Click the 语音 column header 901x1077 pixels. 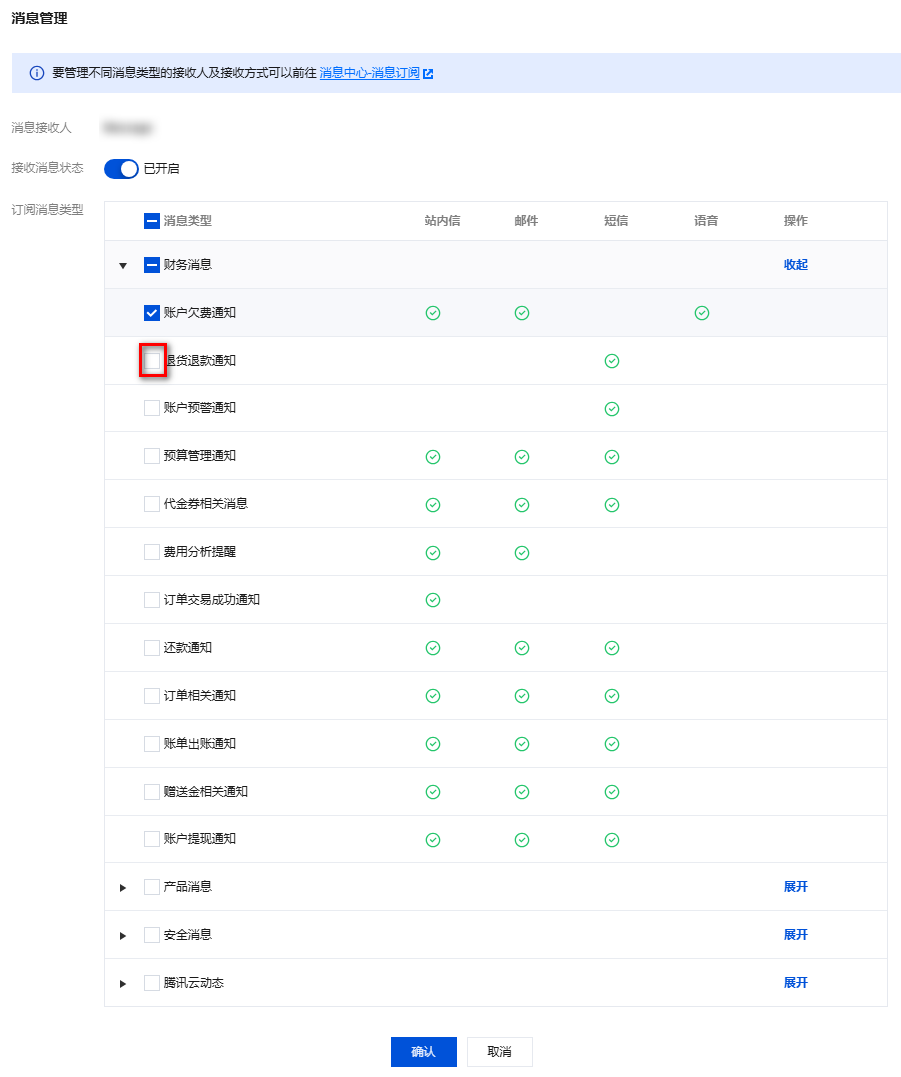point(706,221)
